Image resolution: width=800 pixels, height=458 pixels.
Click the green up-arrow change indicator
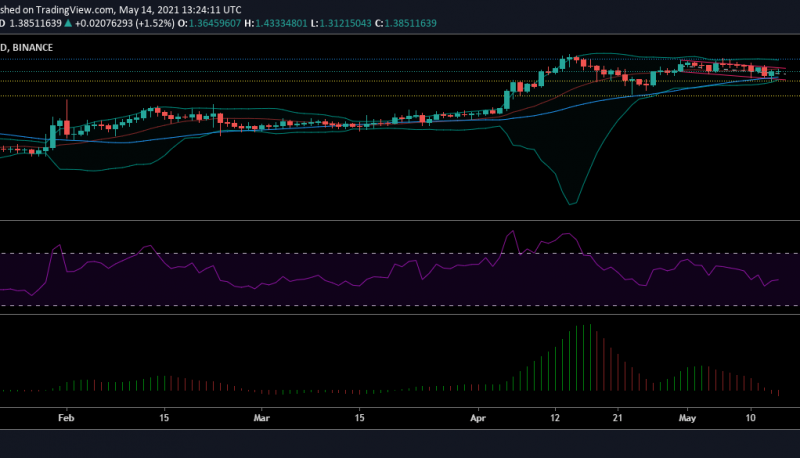[x=68, y=23]
